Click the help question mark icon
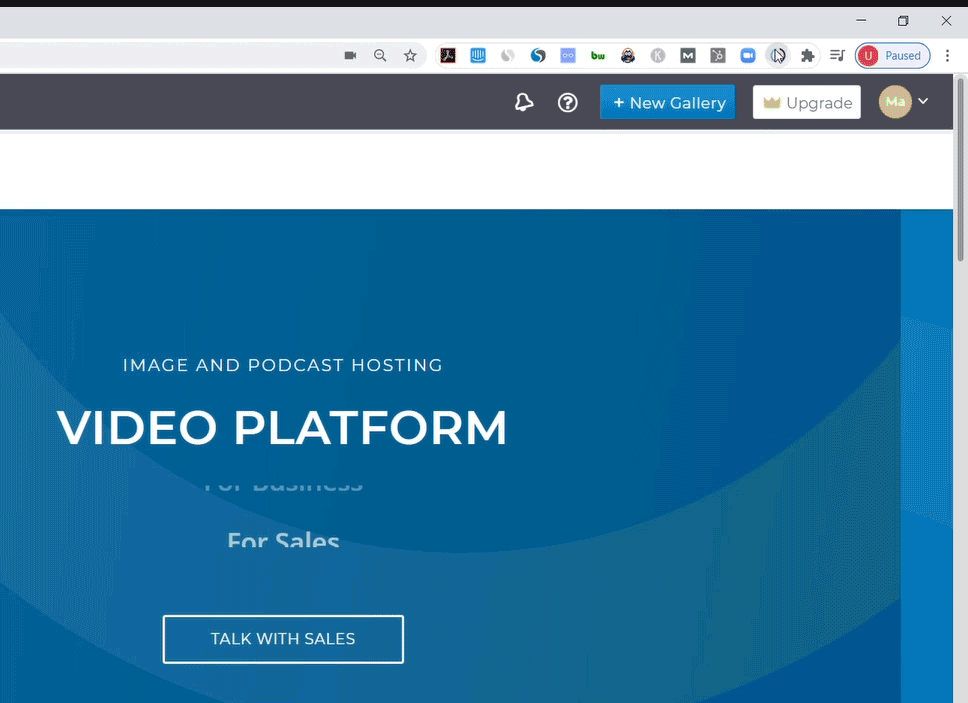968x703 pixels. click(x=568, y=102)
